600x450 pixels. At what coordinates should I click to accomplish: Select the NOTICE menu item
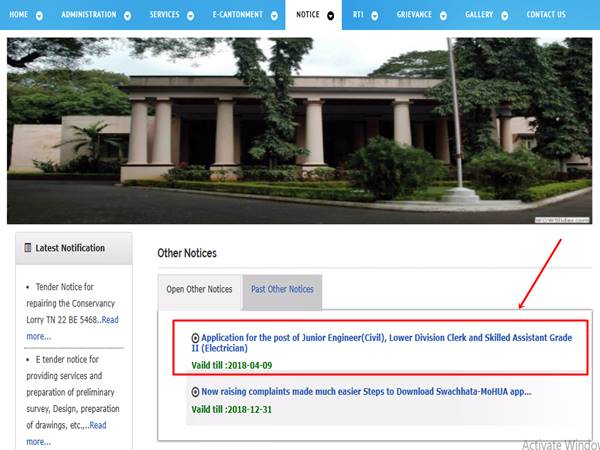(308, 15)
